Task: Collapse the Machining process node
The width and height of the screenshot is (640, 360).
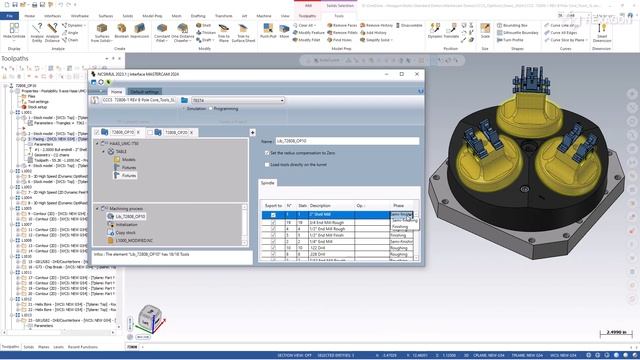Action: 98,209
